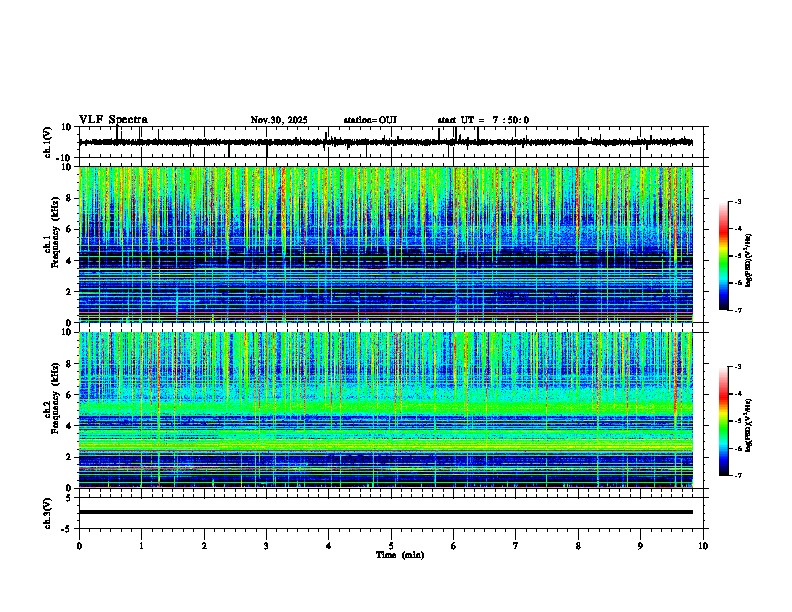Click inside the ch.1 spectrogram panel

pyautogui.click(x=386, y=244)
